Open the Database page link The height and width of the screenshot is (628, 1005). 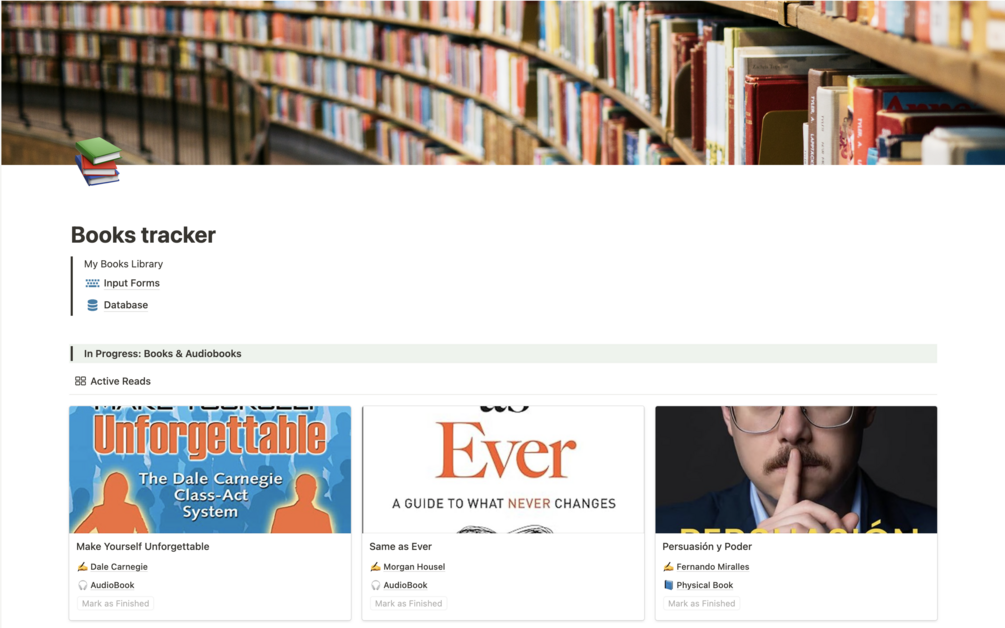tap(126, 305)
